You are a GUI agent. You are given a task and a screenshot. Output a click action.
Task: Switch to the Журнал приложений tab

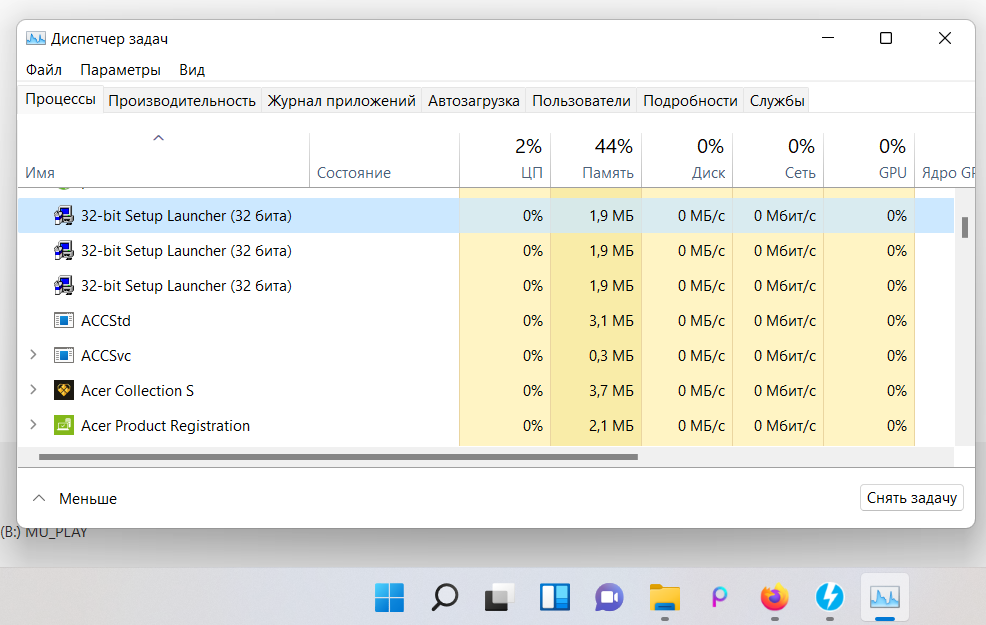(x=341, y=101)
